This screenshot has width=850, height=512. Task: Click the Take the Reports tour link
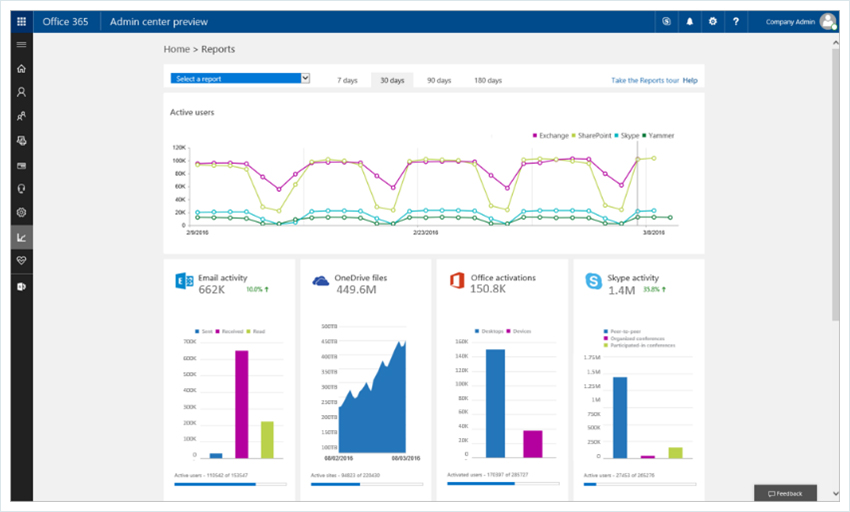coord(645,80)
